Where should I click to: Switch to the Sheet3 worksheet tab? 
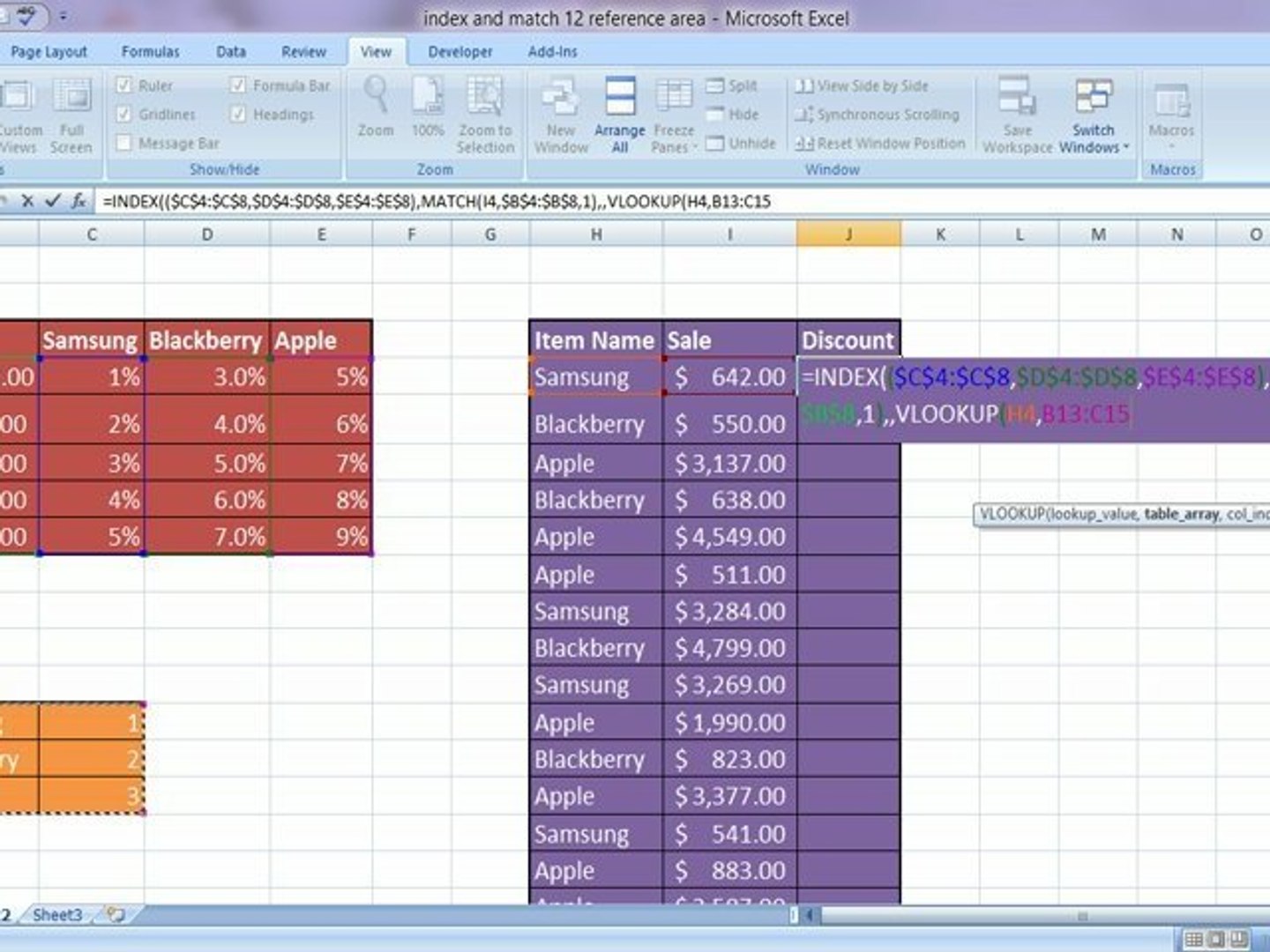point(57,915)
